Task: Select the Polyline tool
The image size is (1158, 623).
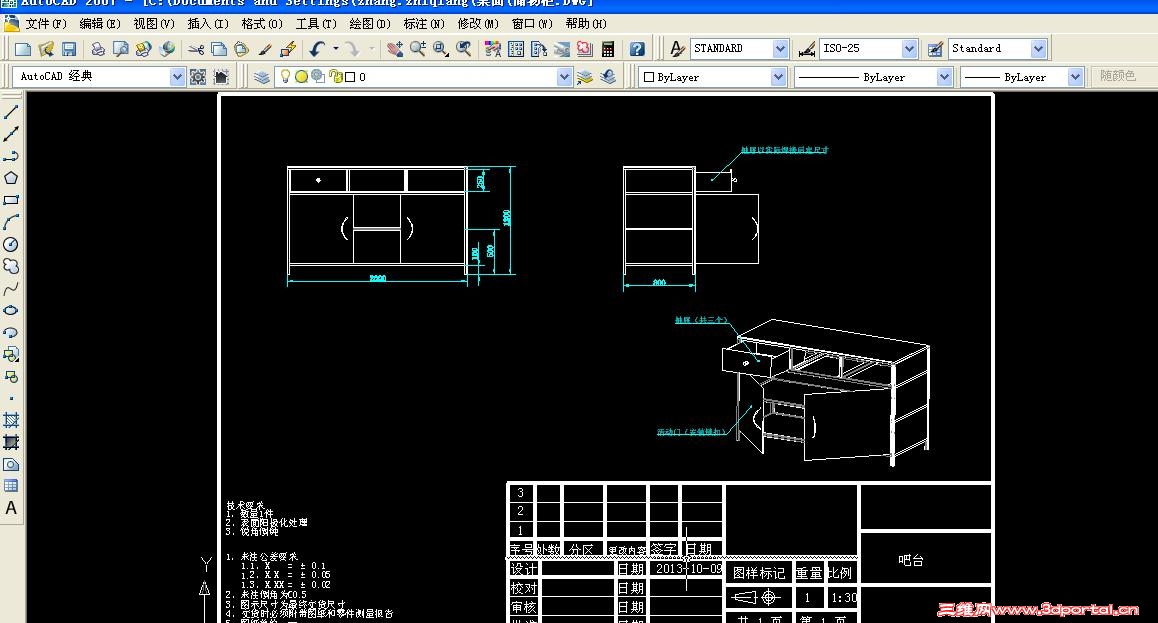Action: pyautogui.click(x=11, y=156)
